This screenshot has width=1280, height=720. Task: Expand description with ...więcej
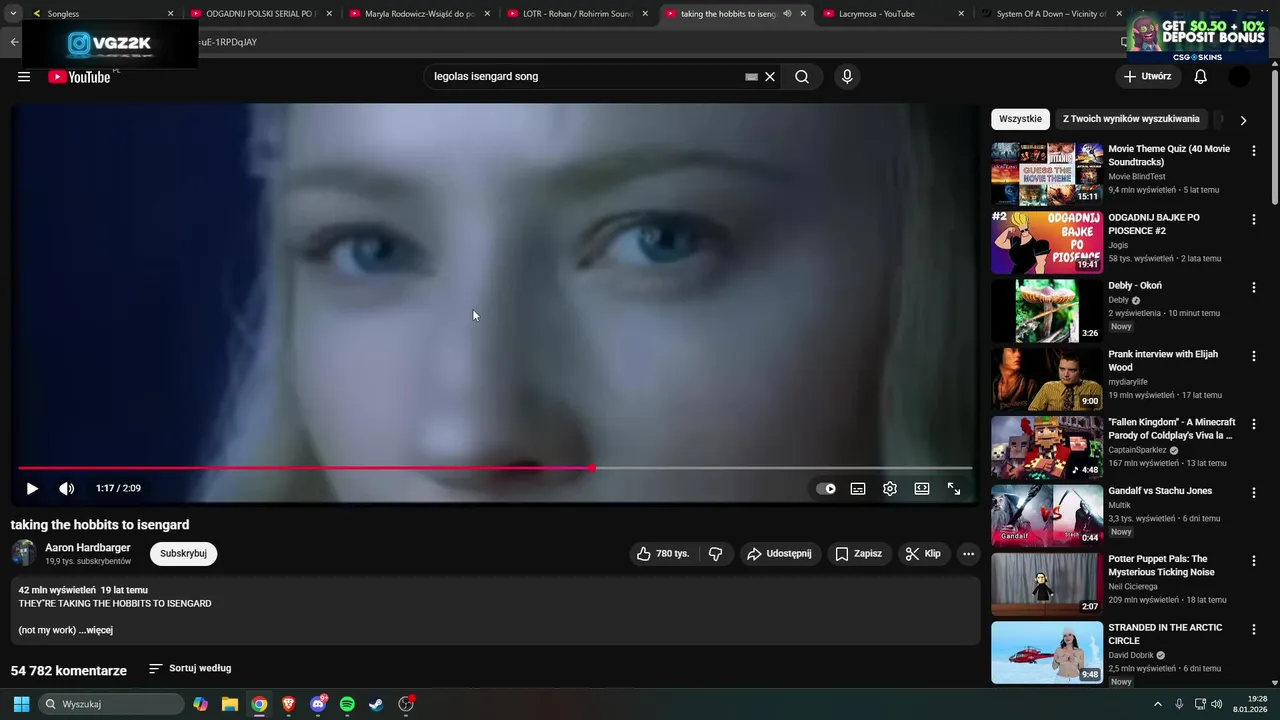(97, 631)
